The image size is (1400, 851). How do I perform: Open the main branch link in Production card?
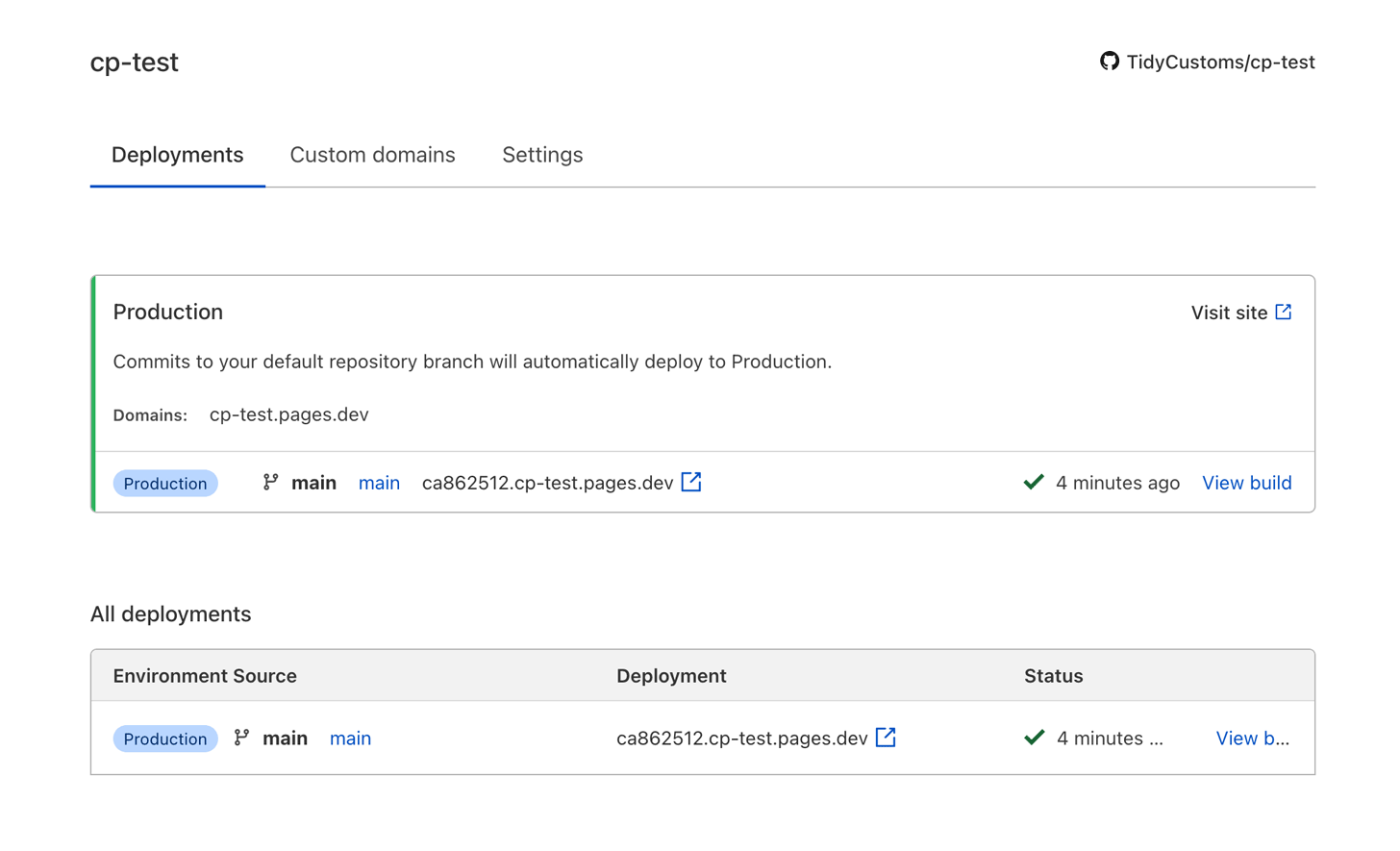(x=379, y=482)
